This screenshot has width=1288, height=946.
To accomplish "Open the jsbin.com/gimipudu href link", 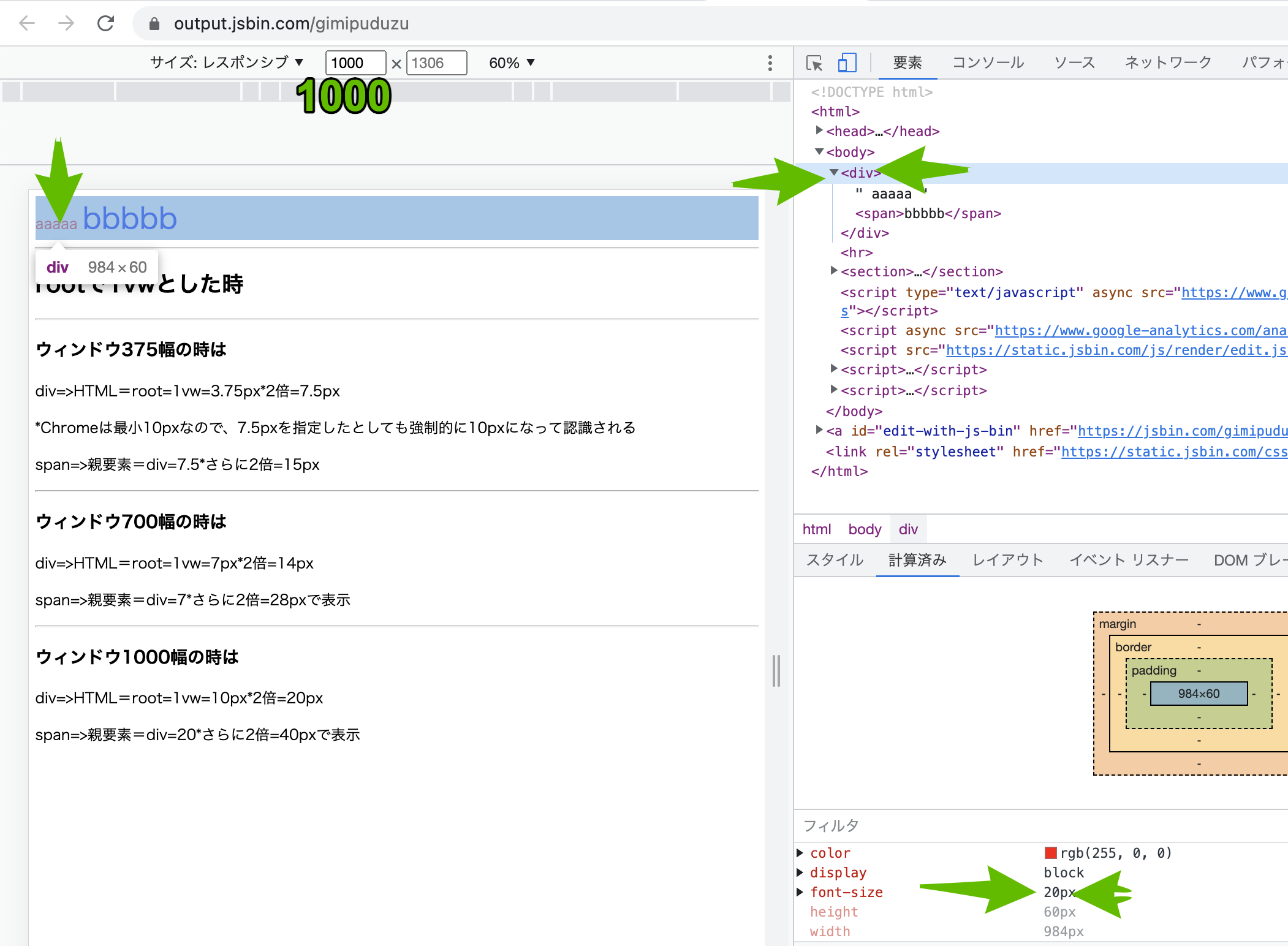I will coord(1182,431).
